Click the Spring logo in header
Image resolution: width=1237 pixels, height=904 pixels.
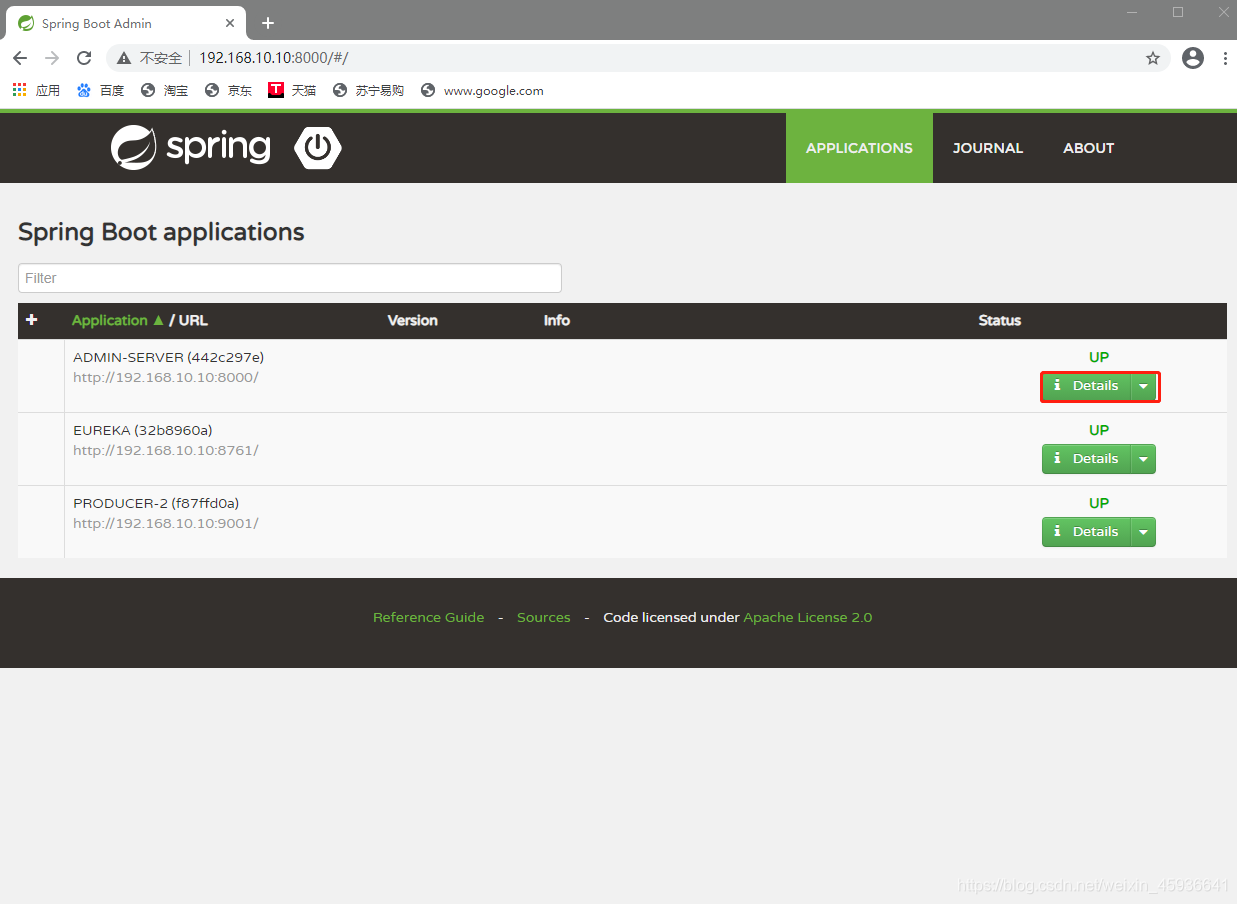click(190, 148)
